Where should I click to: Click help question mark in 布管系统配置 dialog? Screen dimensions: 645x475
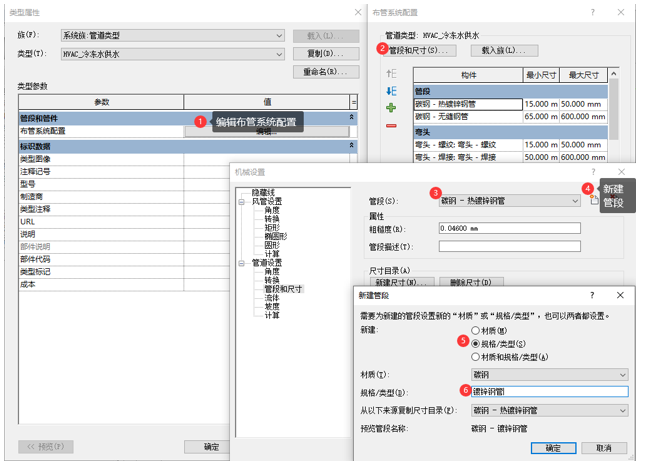click(x=592, y=12)
